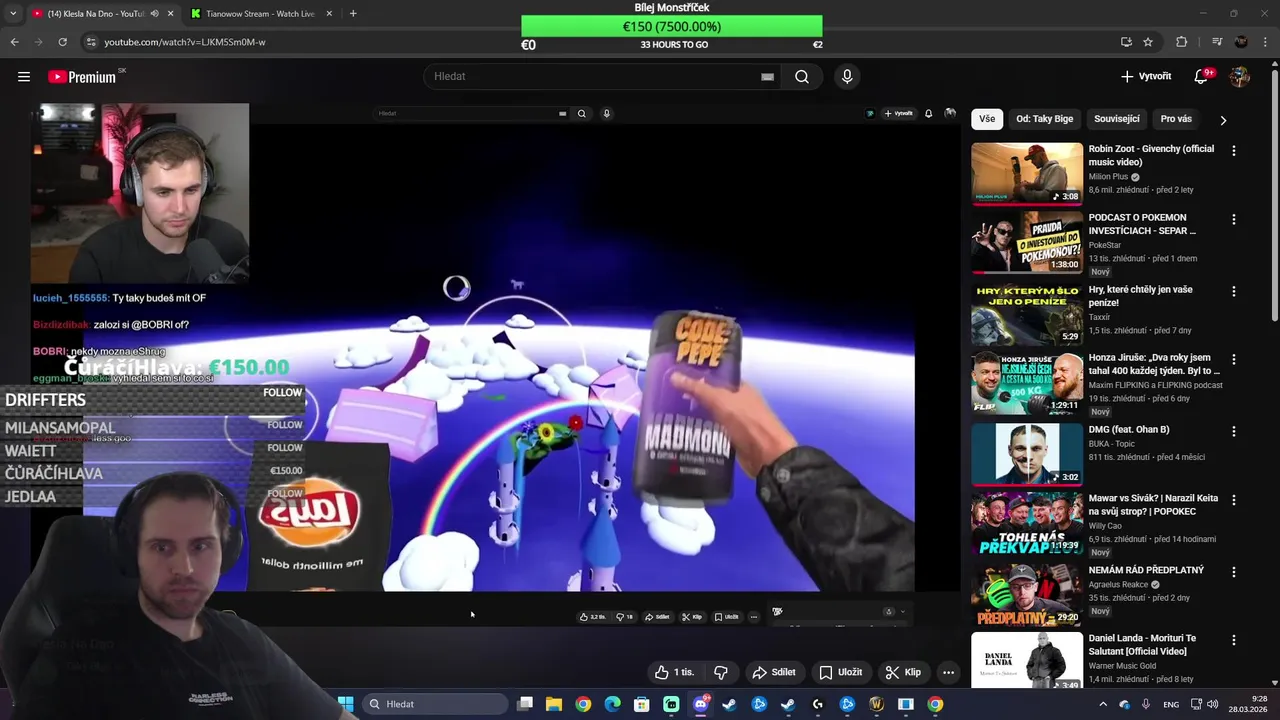Open the ENG language switcher in tray
This screenshot has width=1280, height=720.
(x=1171, y=704)
